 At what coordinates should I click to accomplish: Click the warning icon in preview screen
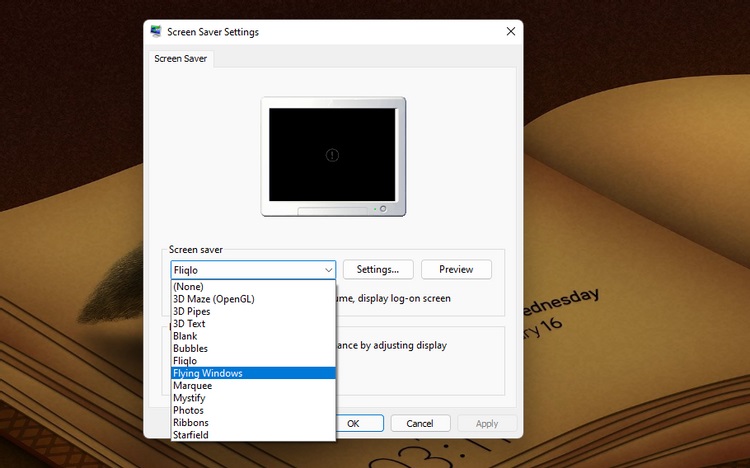332,155
